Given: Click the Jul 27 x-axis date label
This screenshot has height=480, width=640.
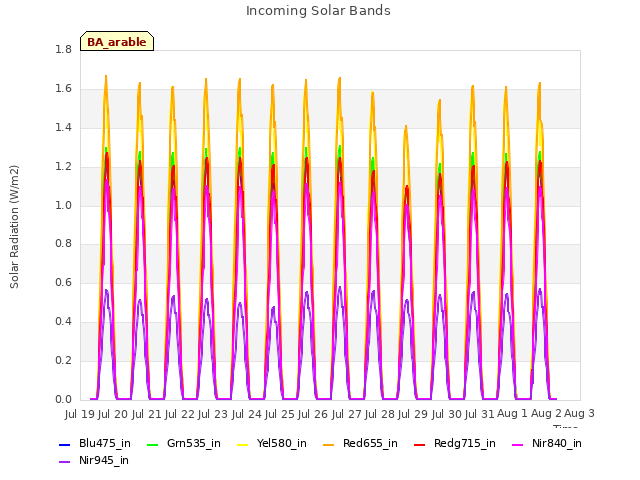Looking at the screenshot, I should (347, 414).
